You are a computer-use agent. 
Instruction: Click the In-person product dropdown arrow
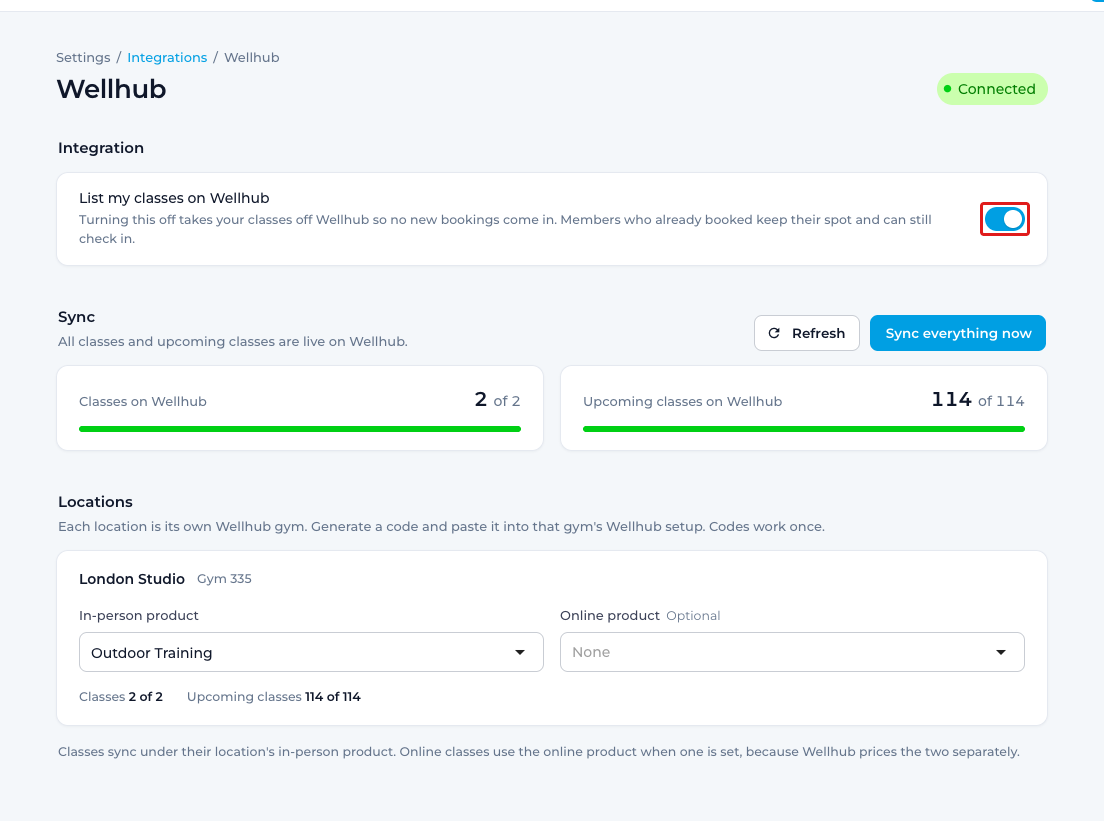point(520,652)
